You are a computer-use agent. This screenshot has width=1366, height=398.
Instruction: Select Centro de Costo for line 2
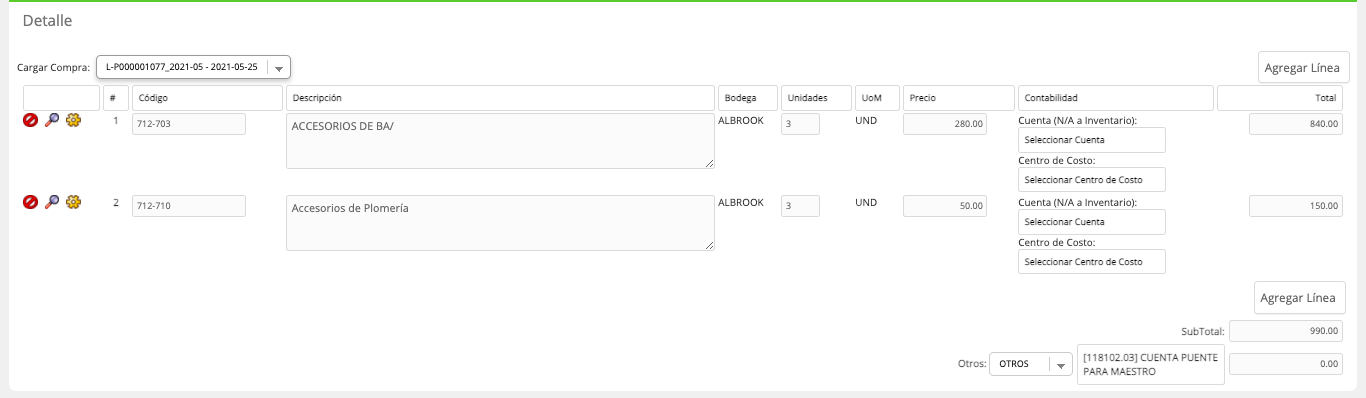[1091, 262]
